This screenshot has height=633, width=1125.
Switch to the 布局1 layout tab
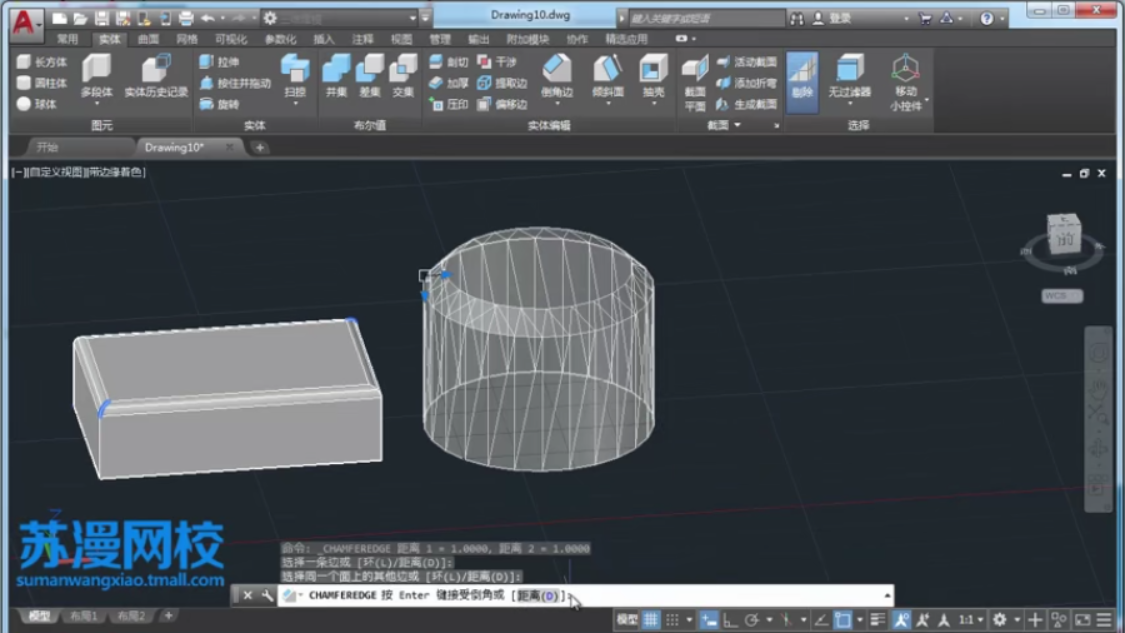click(x=84, y=616)
